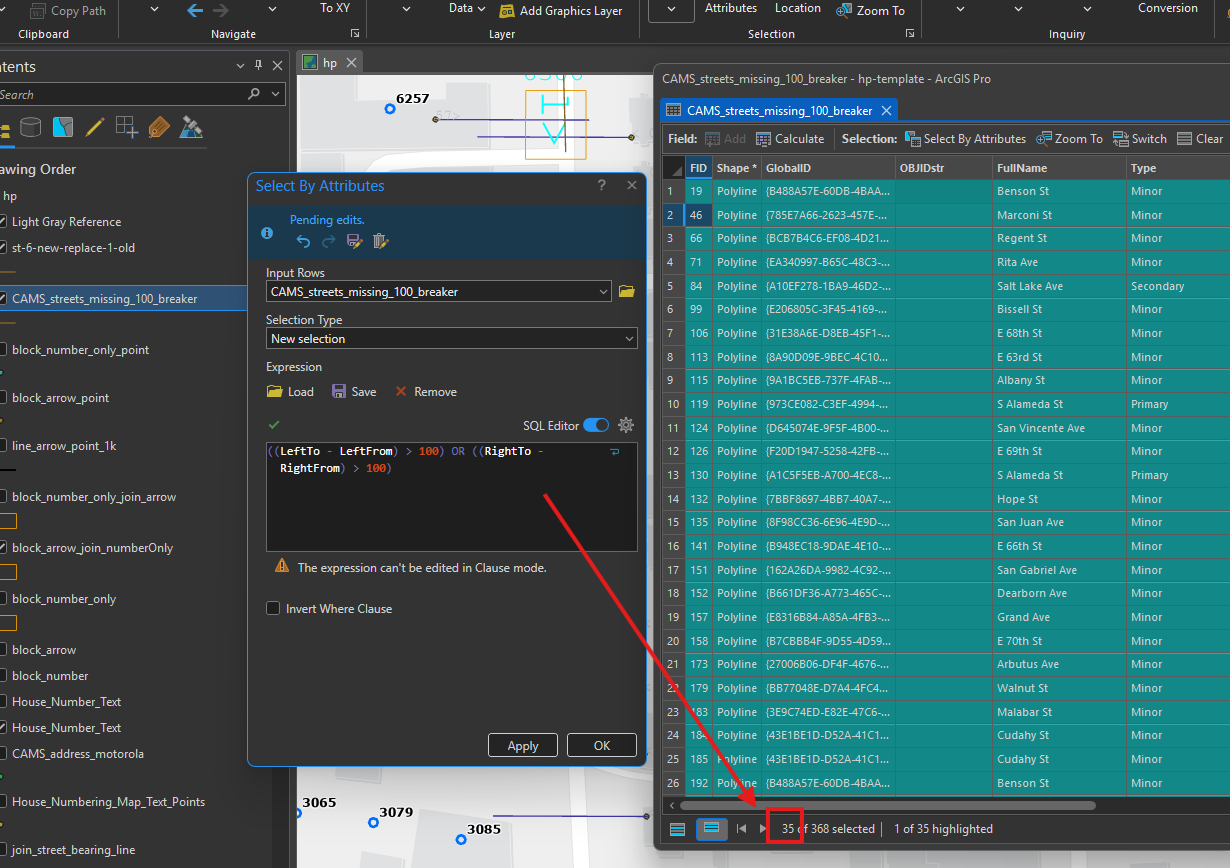Viewport: 1230px width, 868px height.
Task: Select the List By Selection icon
Action: pyautogui.click(x=63, y=127)
